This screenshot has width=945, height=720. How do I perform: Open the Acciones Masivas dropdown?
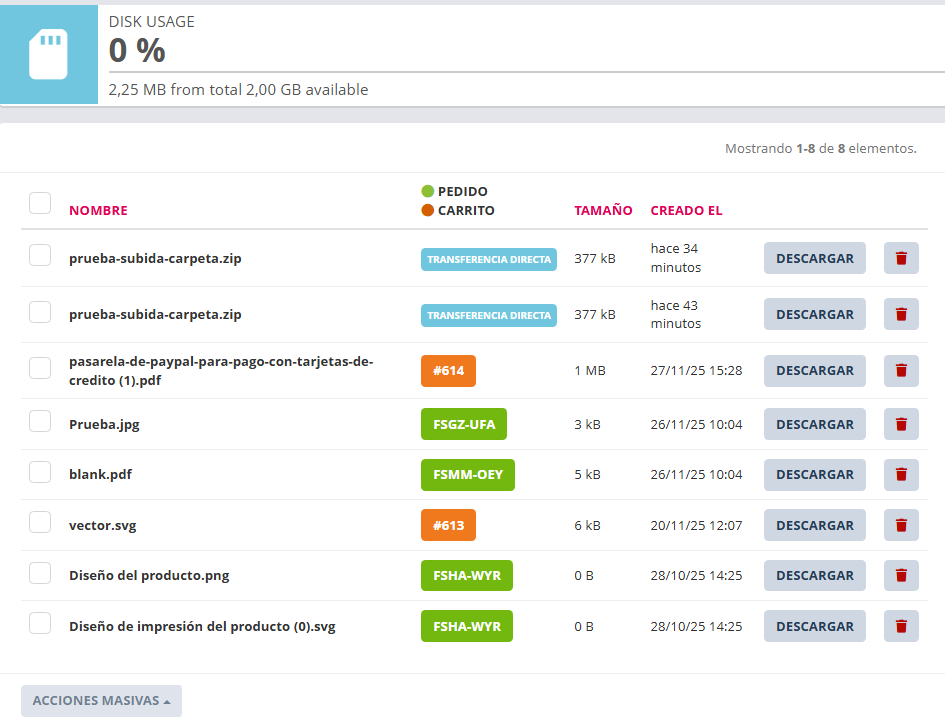click(101, 701)
